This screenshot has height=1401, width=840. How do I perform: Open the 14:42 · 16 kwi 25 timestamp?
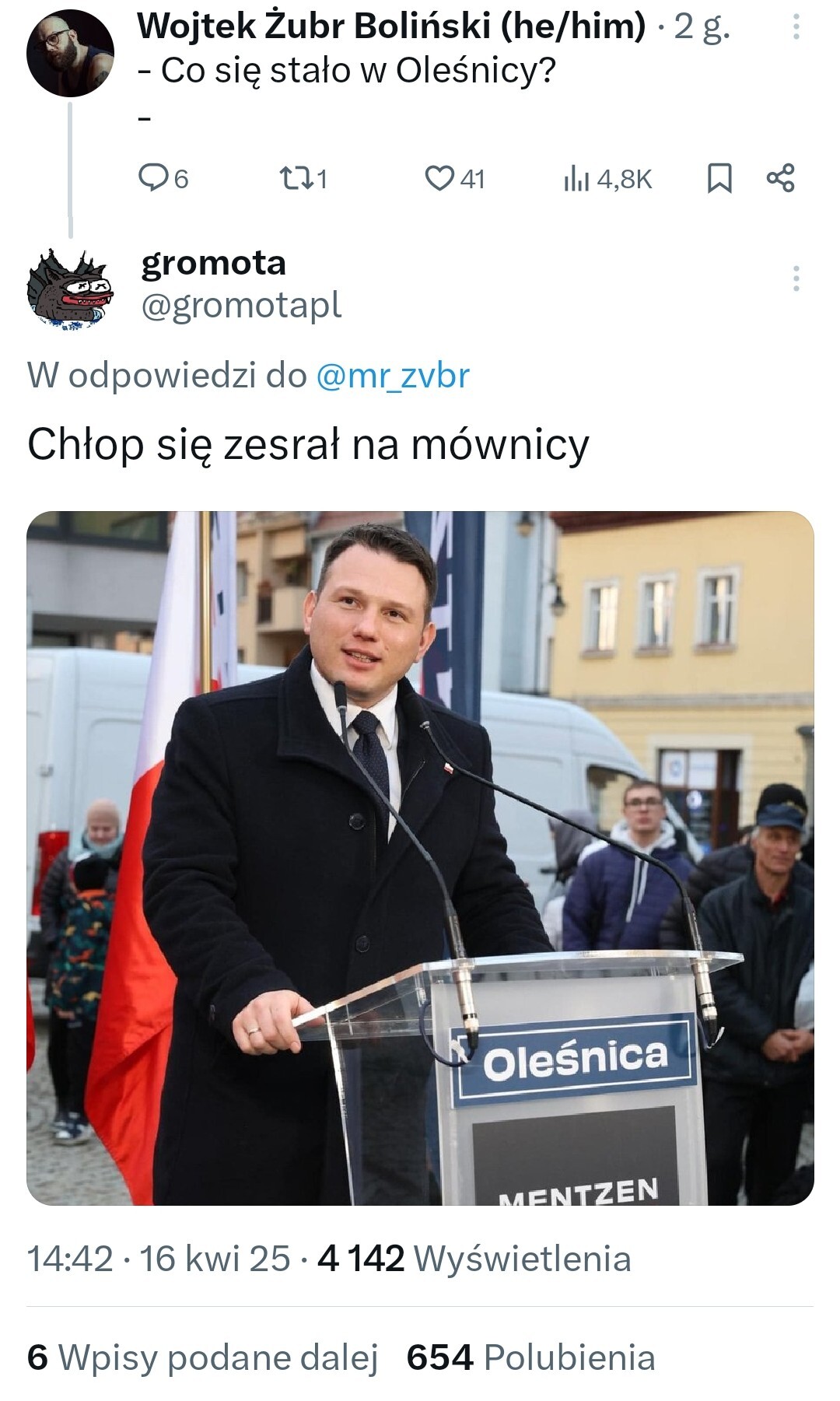[159, 1259]
